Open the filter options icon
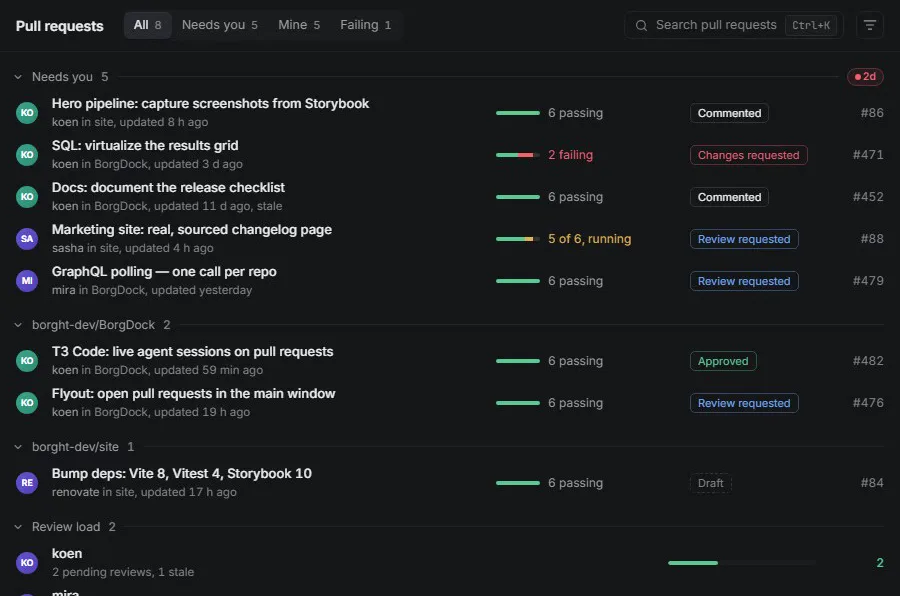 pyautogui.click(x=870, y=25)
